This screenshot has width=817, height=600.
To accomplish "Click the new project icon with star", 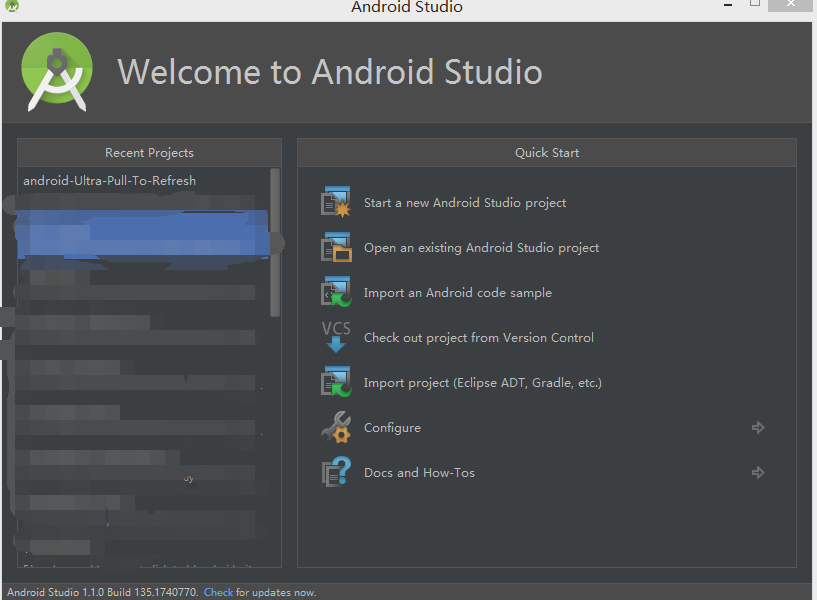I will pyautogui.click(x=336, y=202).
